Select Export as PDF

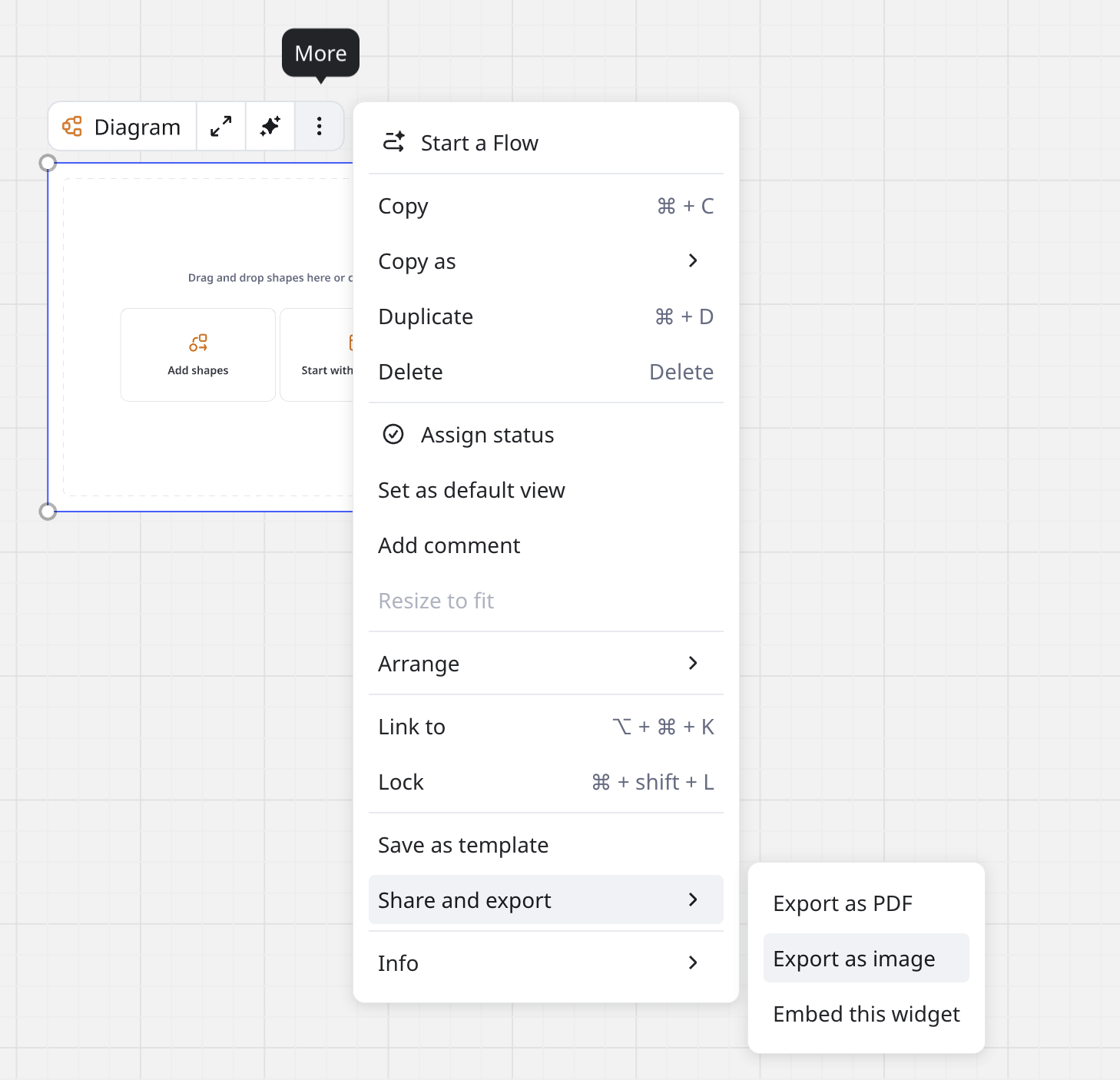843,903
